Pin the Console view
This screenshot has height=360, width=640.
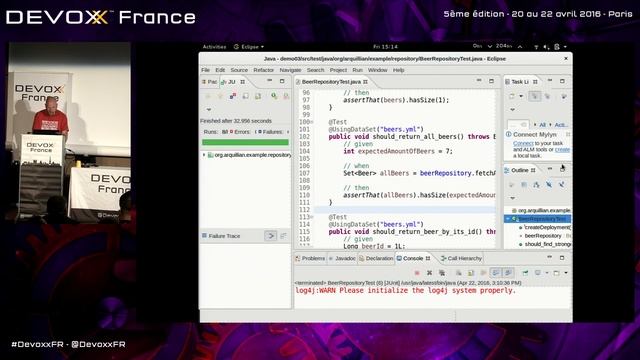[x=525, y=273]
